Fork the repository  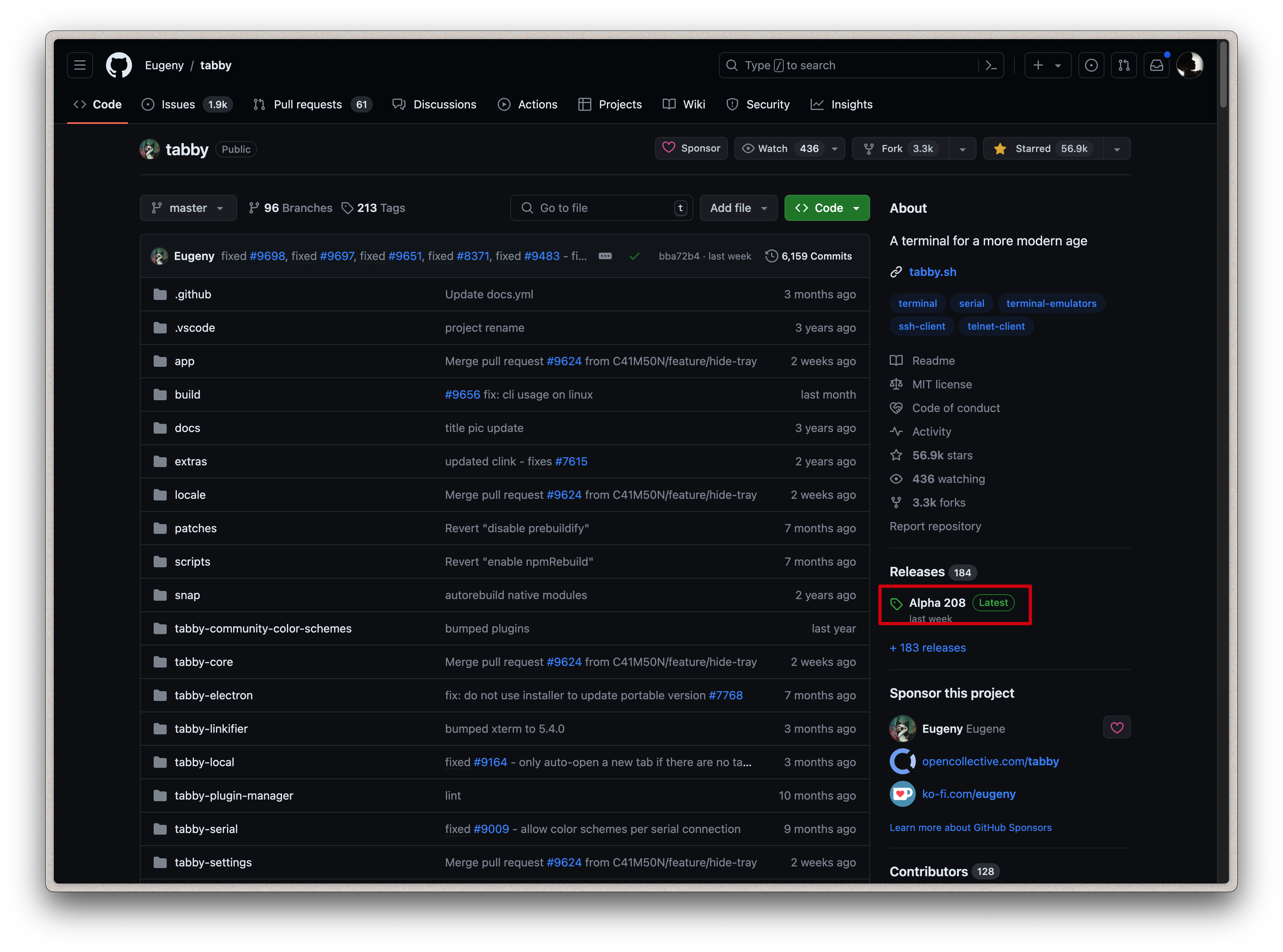tap(900, 149)
